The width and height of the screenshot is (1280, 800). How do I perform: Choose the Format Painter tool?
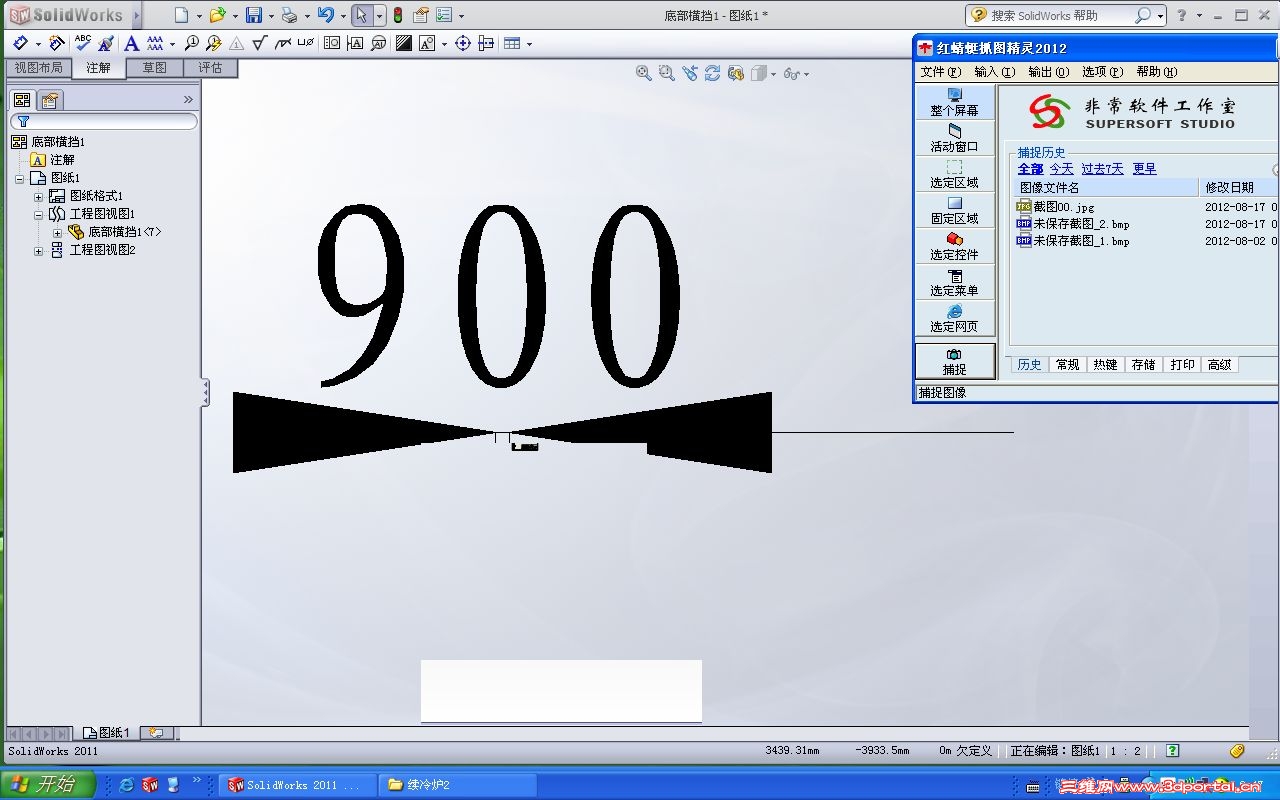(105, 43)
